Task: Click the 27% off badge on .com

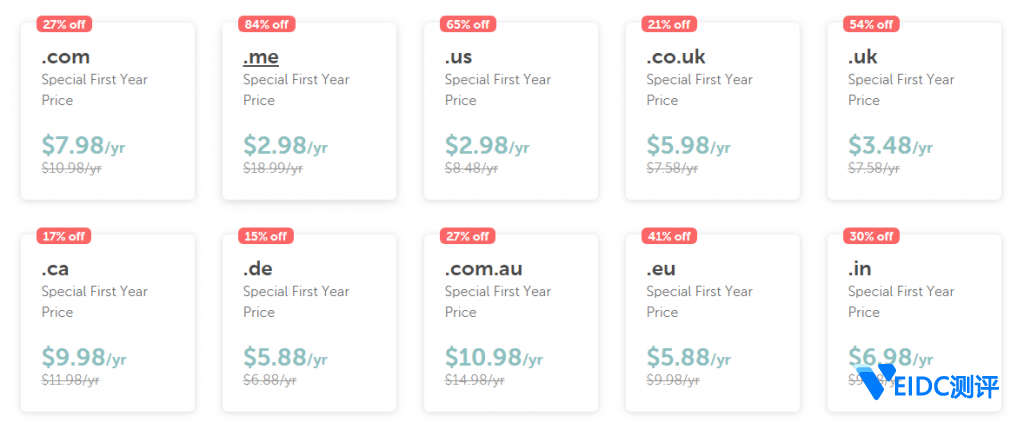Action: pyautogui.click(x=62, y=24)
